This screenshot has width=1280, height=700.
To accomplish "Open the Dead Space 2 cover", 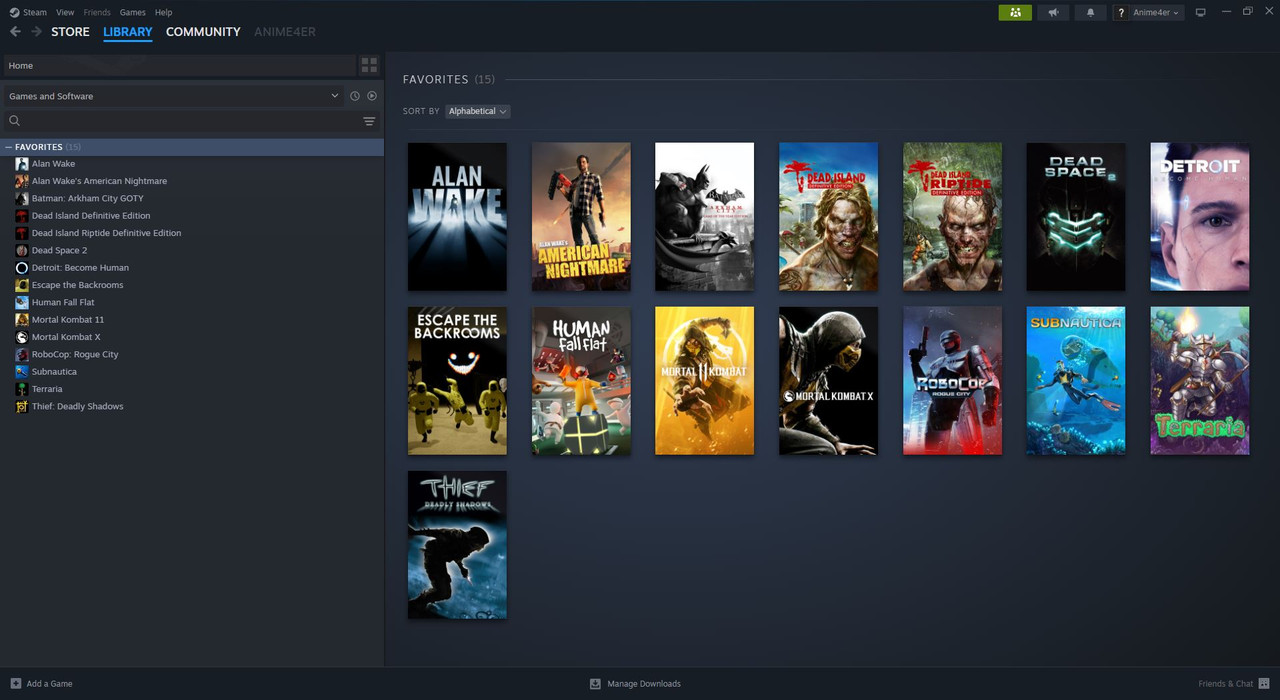I will point(1076,217).
